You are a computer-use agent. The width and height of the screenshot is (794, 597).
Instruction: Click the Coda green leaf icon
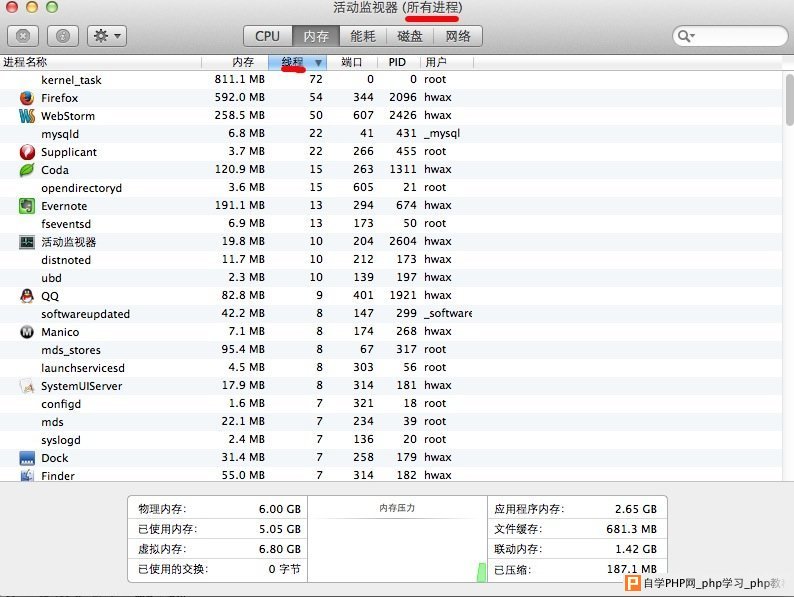pos(27,170)
